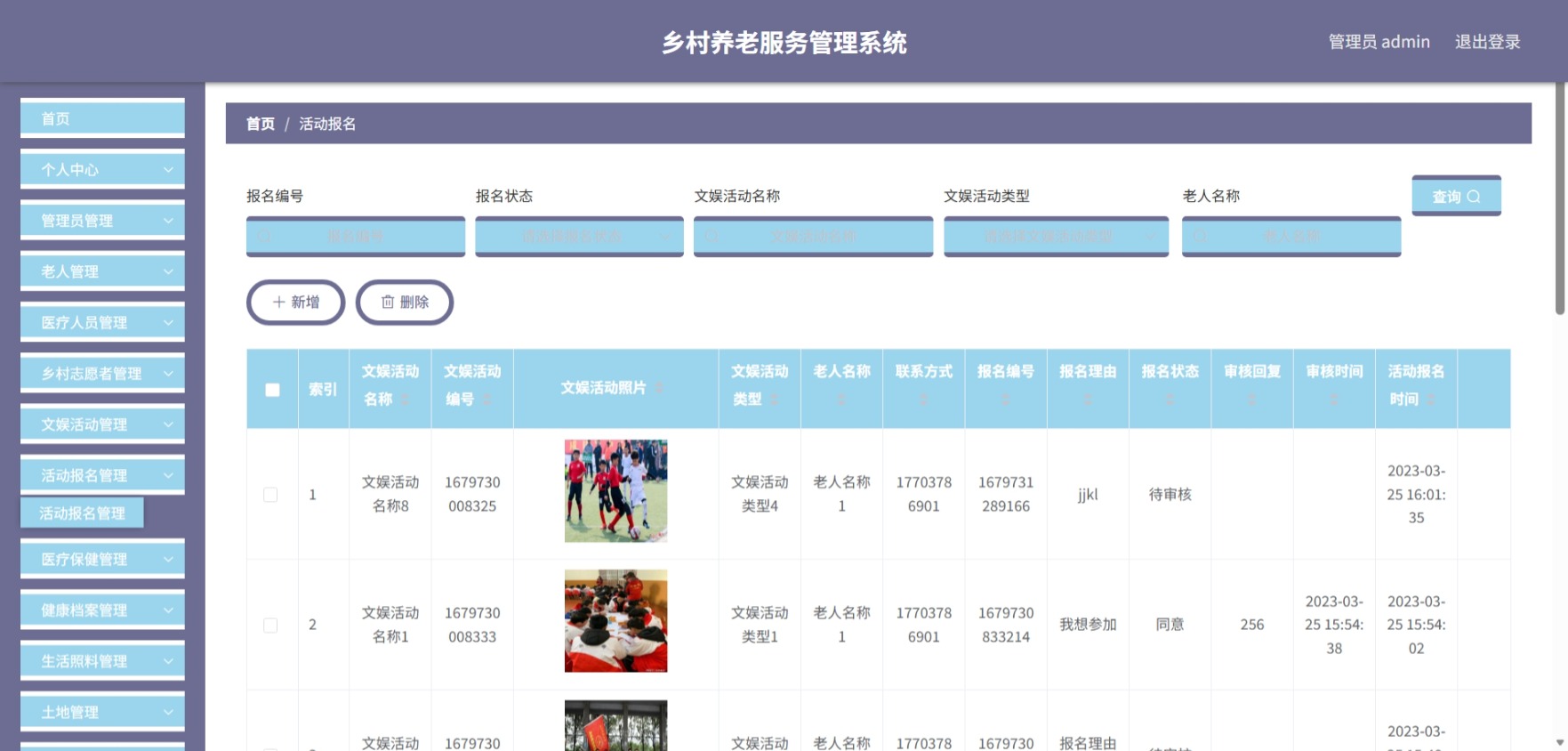Click the page vertical scrollbar
This screenshot has width=1568, height=751.
click(1560, 199)
